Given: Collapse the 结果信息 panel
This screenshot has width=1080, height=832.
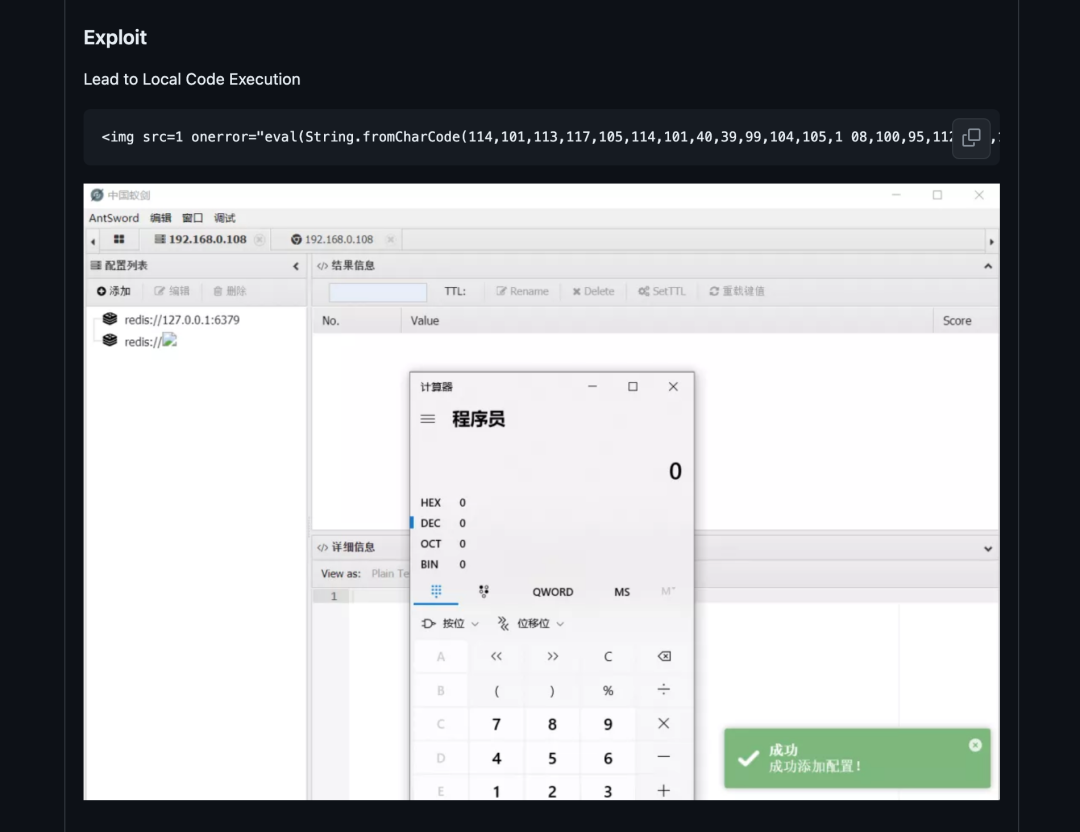Looking at the screenshot, I should pyautogui.click(x=988, y=266).
